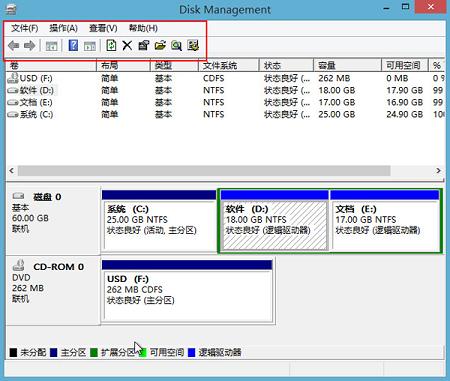Click the horizontal scrollbar thumb
The width and height of the screenshot is (450, 381).
(x=204, y=171)
